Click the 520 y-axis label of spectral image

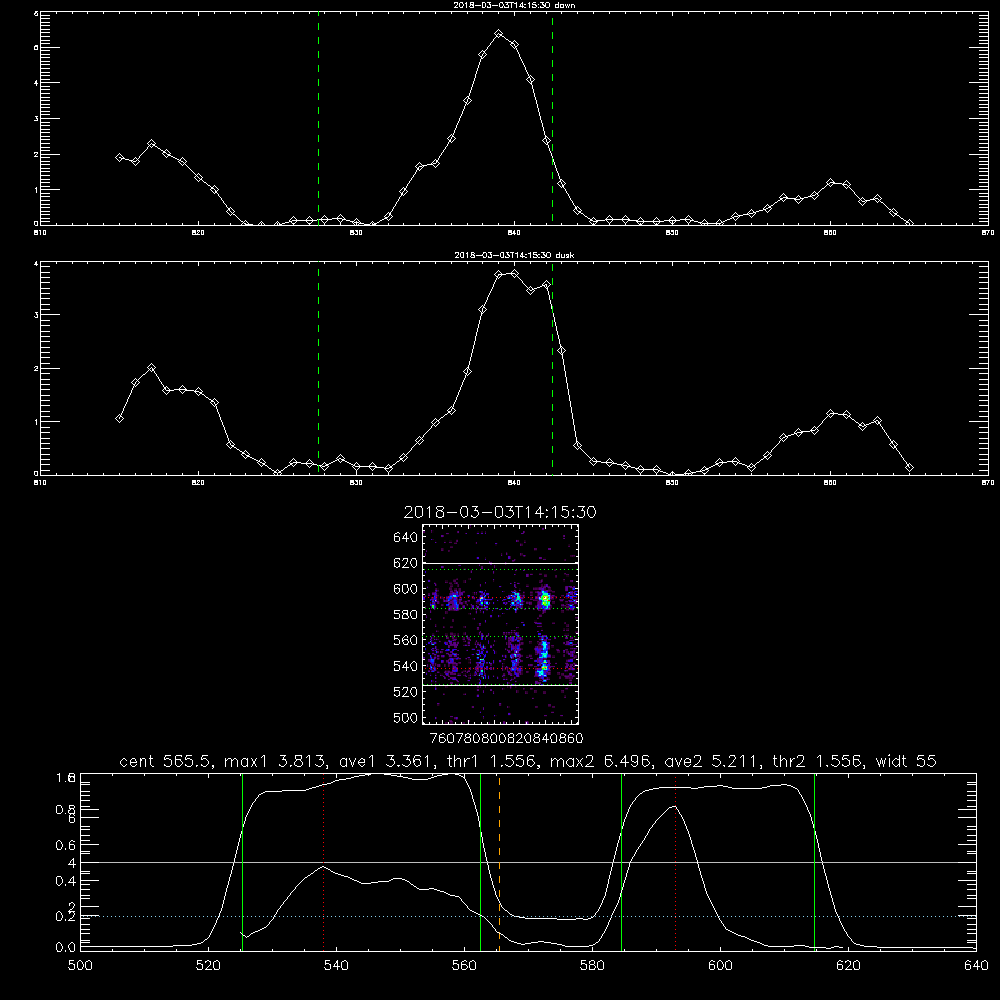(x=406, y=692)
